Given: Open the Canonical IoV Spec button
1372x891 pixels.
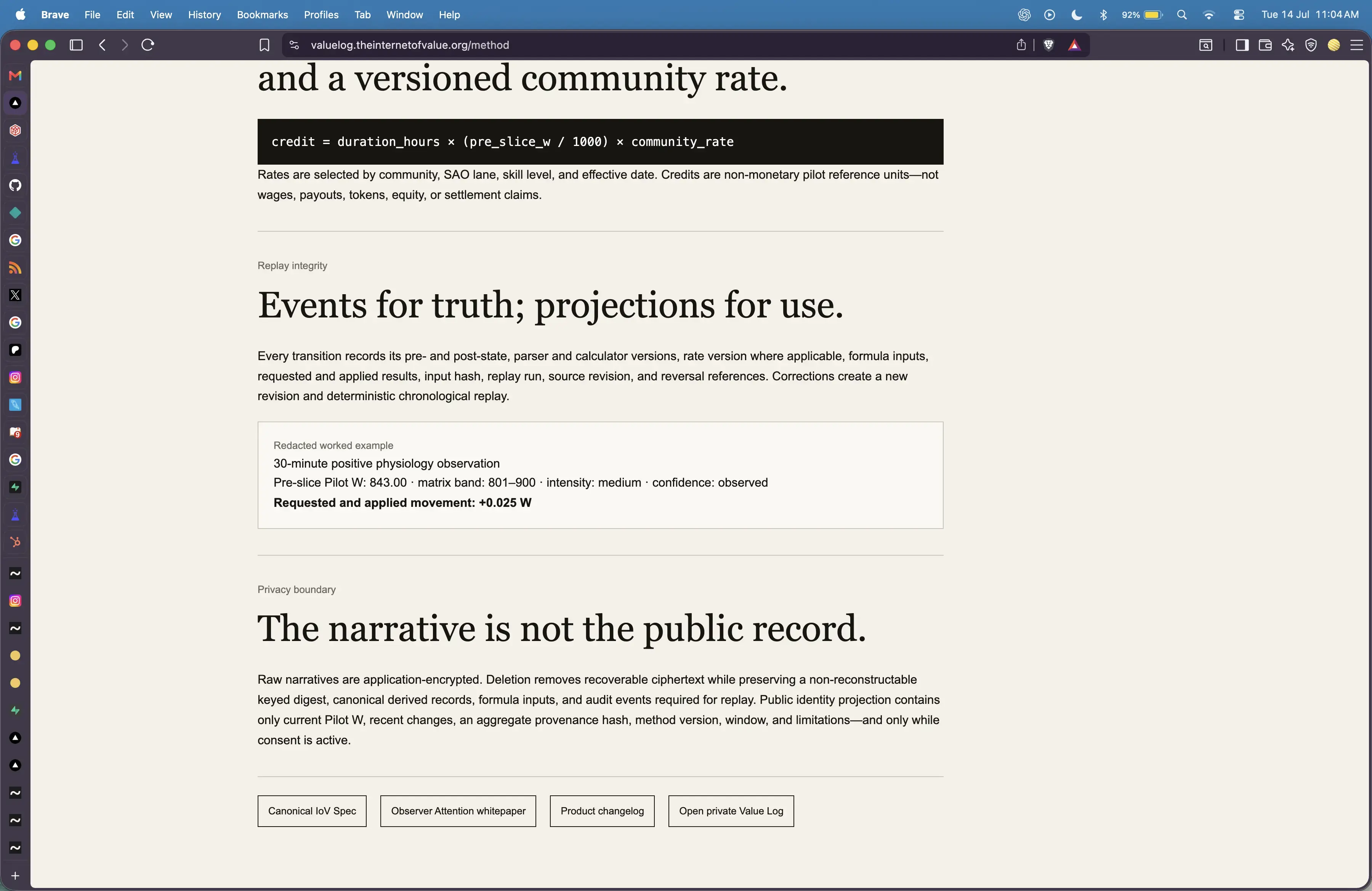Looking at the screenshot, I should [x=312, y=811].
